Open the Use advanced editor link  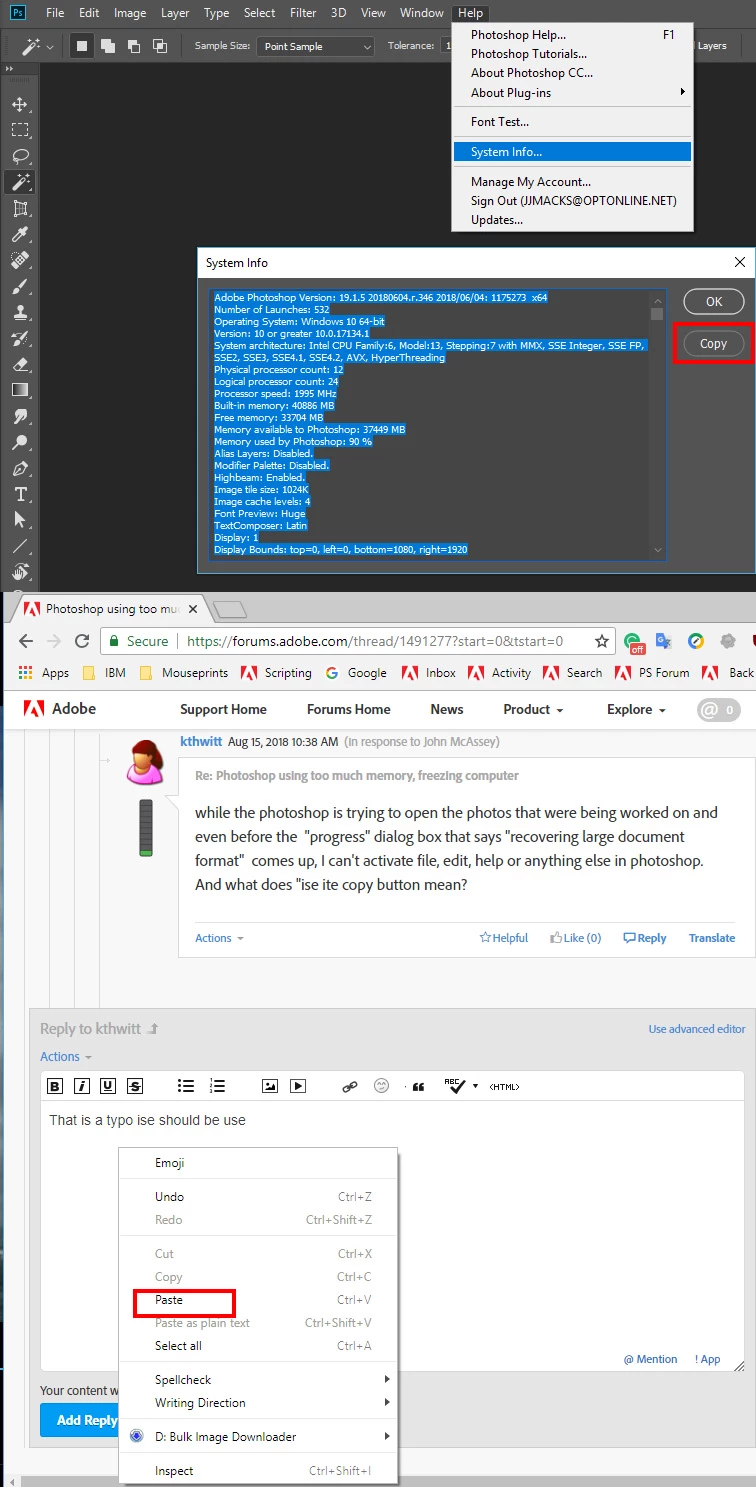(x=697, y=1029)
